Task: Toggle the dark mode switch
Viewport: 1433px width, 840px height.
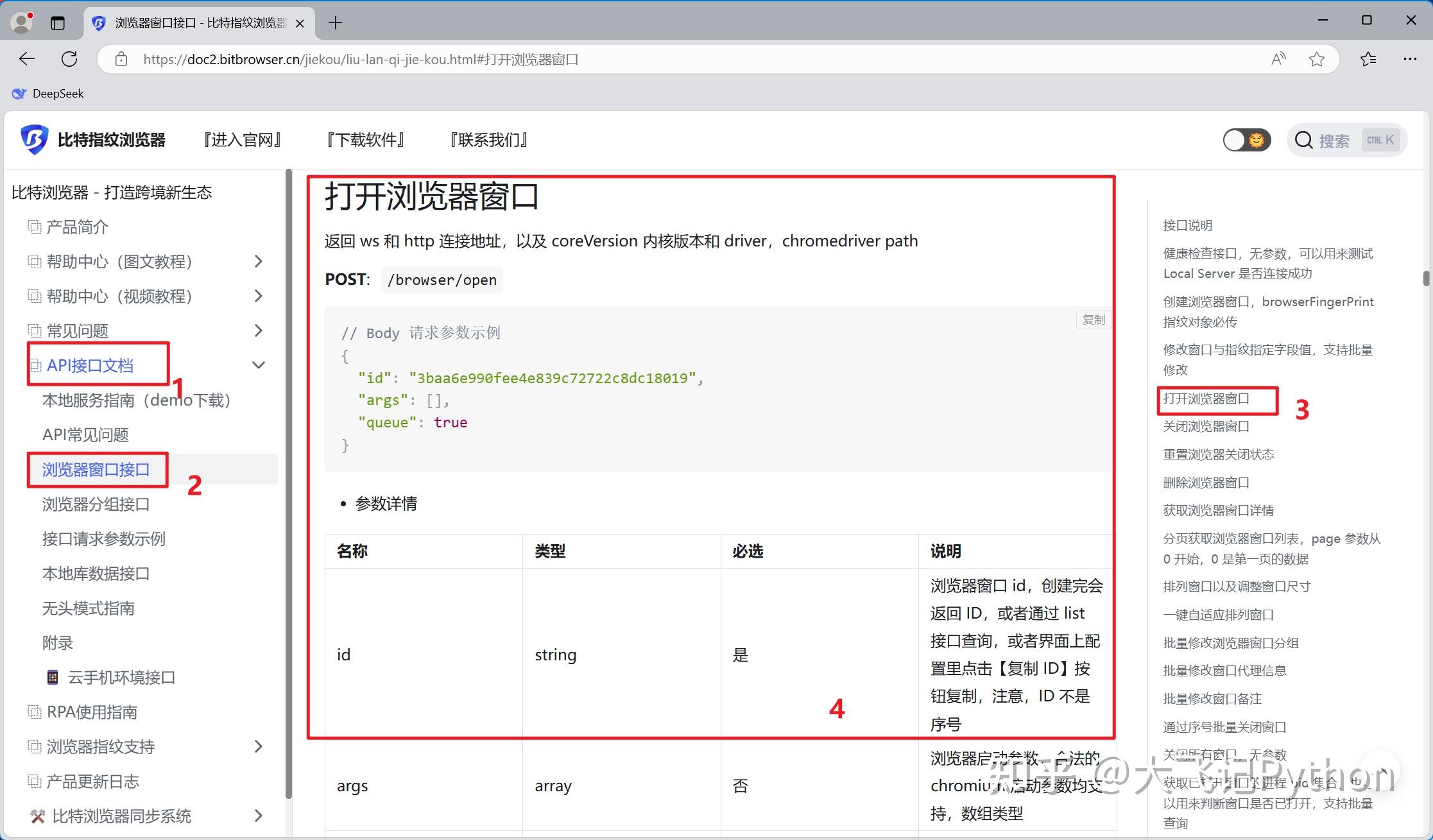Action: pos(1246,140)
